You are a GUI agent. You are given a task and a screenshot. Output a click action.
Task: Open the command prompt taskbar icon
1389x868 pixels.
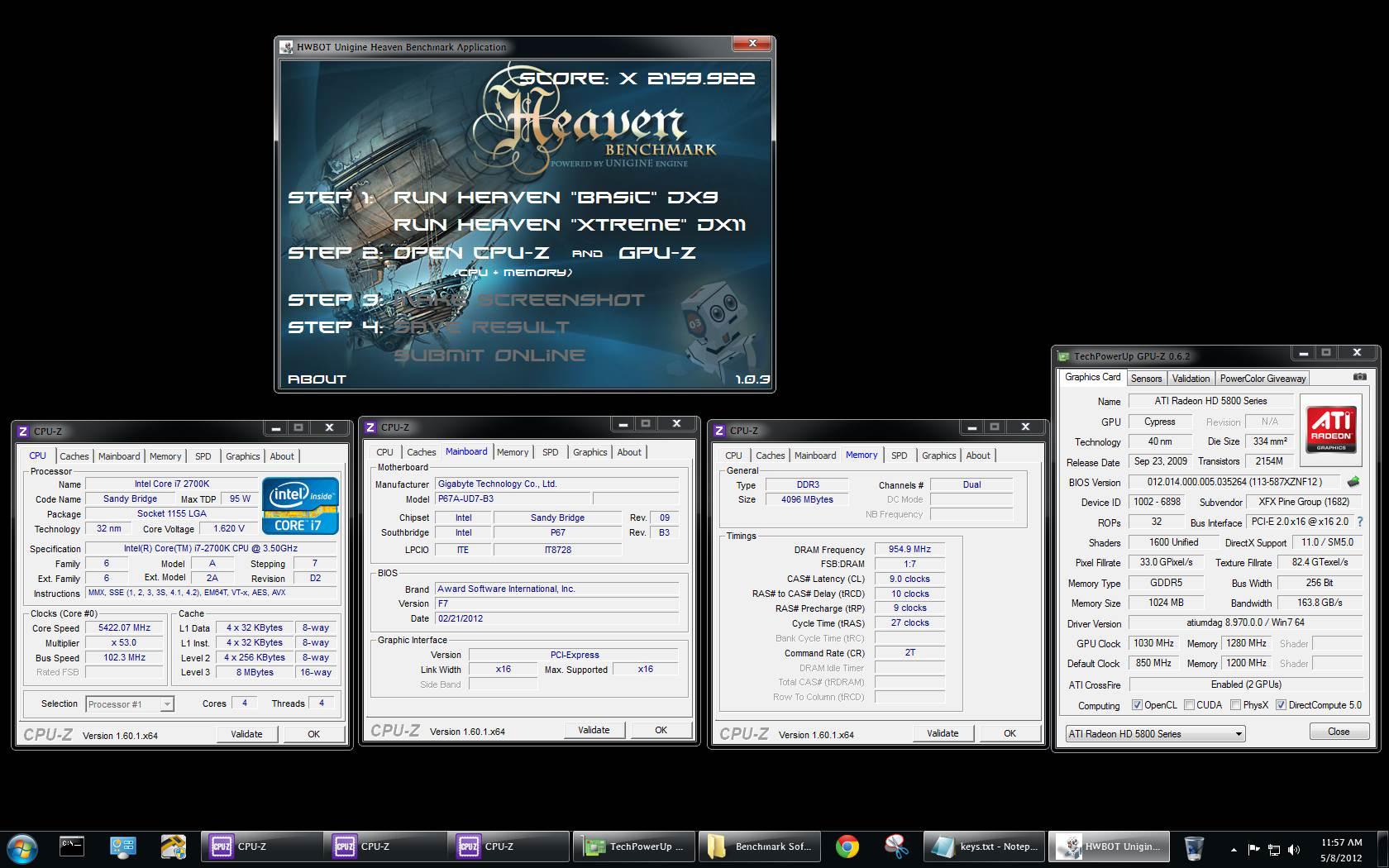click(x=72, y=847)
